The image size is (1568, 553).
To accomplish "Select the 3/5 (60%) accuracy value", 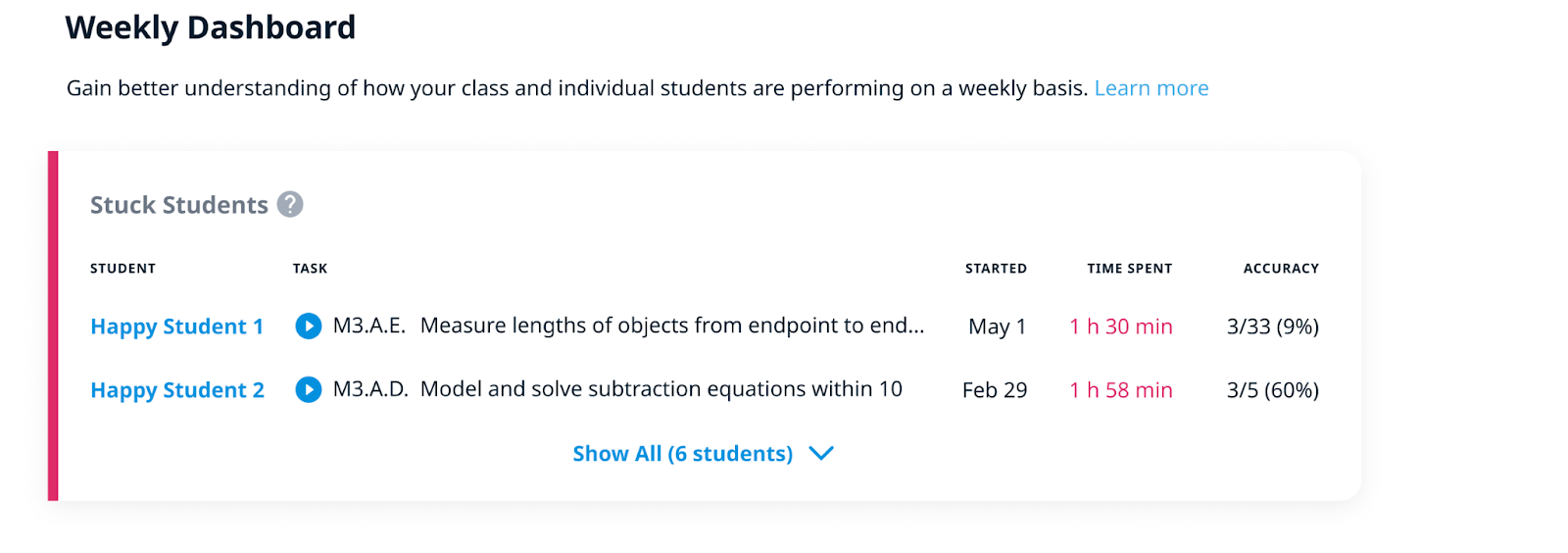I will tap(1272, 390).
